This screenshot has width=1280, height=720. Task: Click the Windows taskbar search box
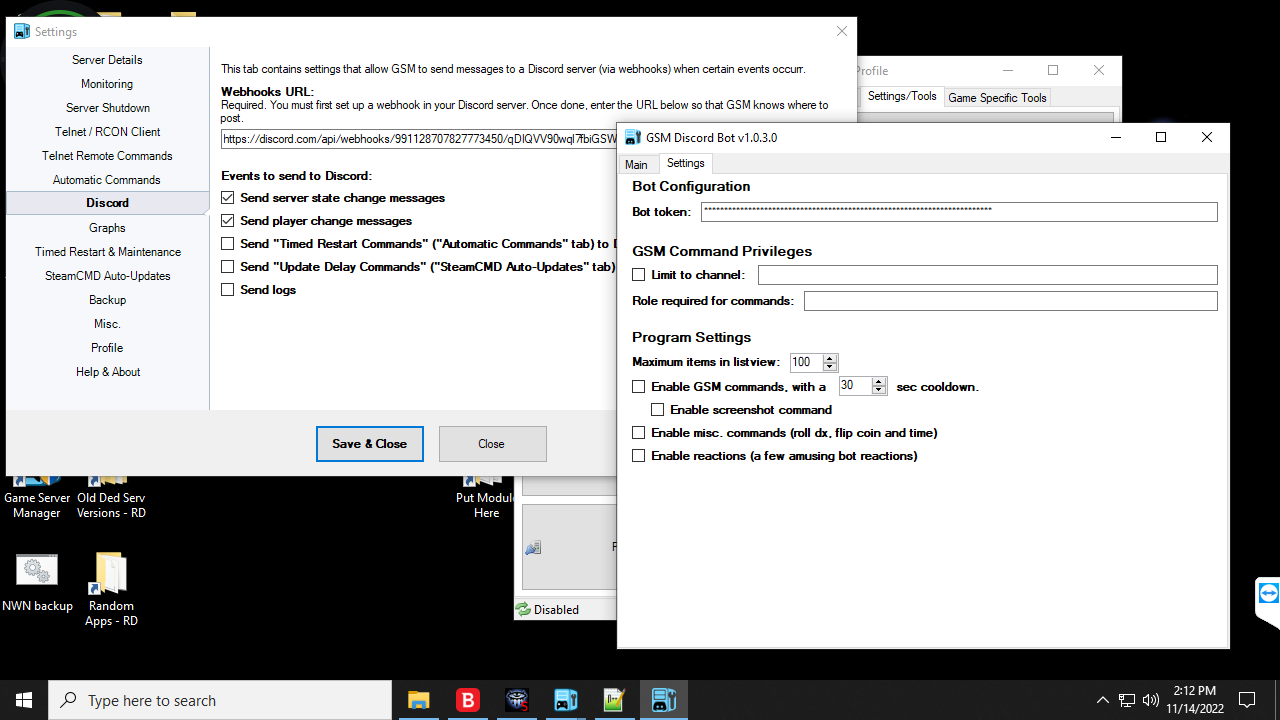pyautogui.click(x=220, y=700)
